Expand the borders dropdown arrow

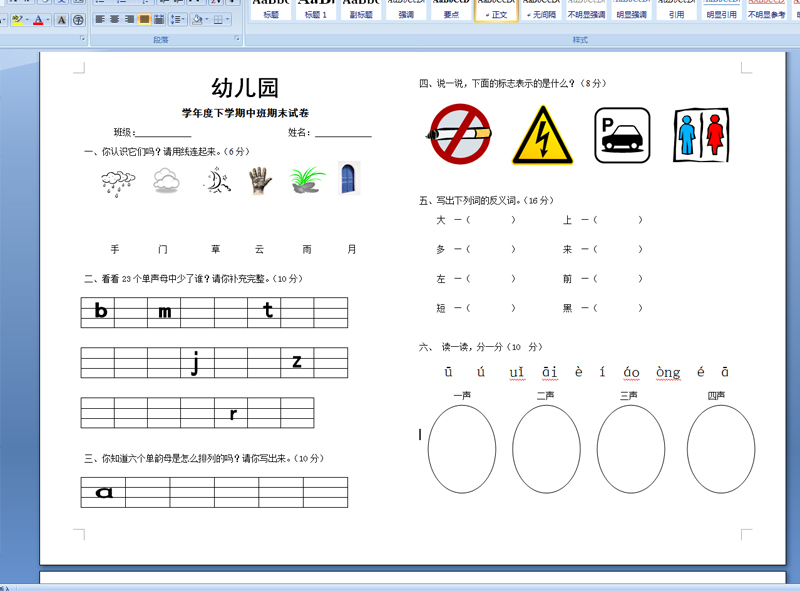[228, 20]
